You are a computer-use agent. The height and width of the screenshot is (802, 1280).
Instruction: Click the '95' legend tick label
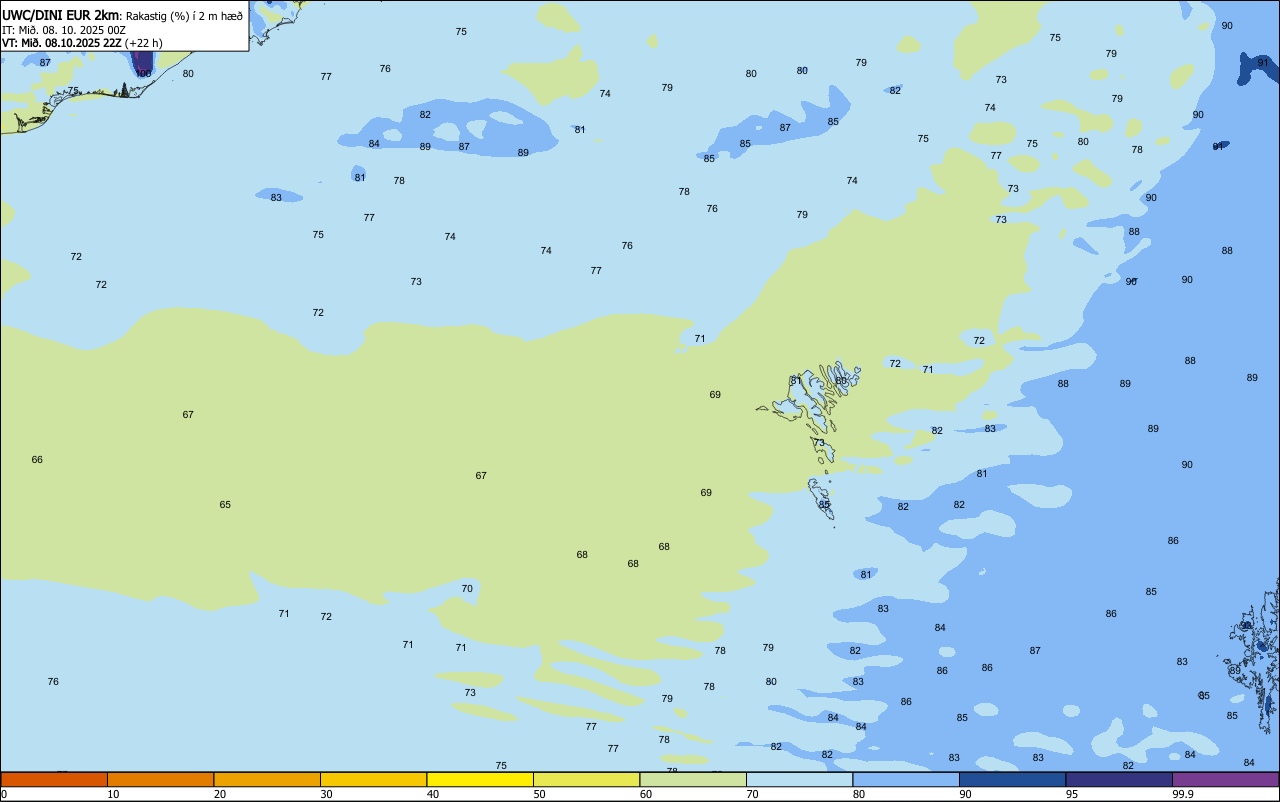click(1072, 794)
